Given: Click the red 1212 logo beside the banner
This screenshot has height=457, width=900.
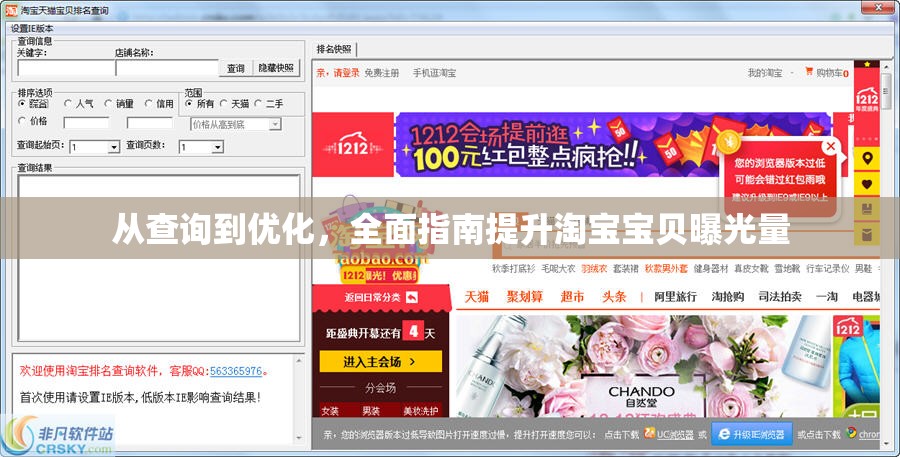Looking at the screenshot, I should coord(353,145).
